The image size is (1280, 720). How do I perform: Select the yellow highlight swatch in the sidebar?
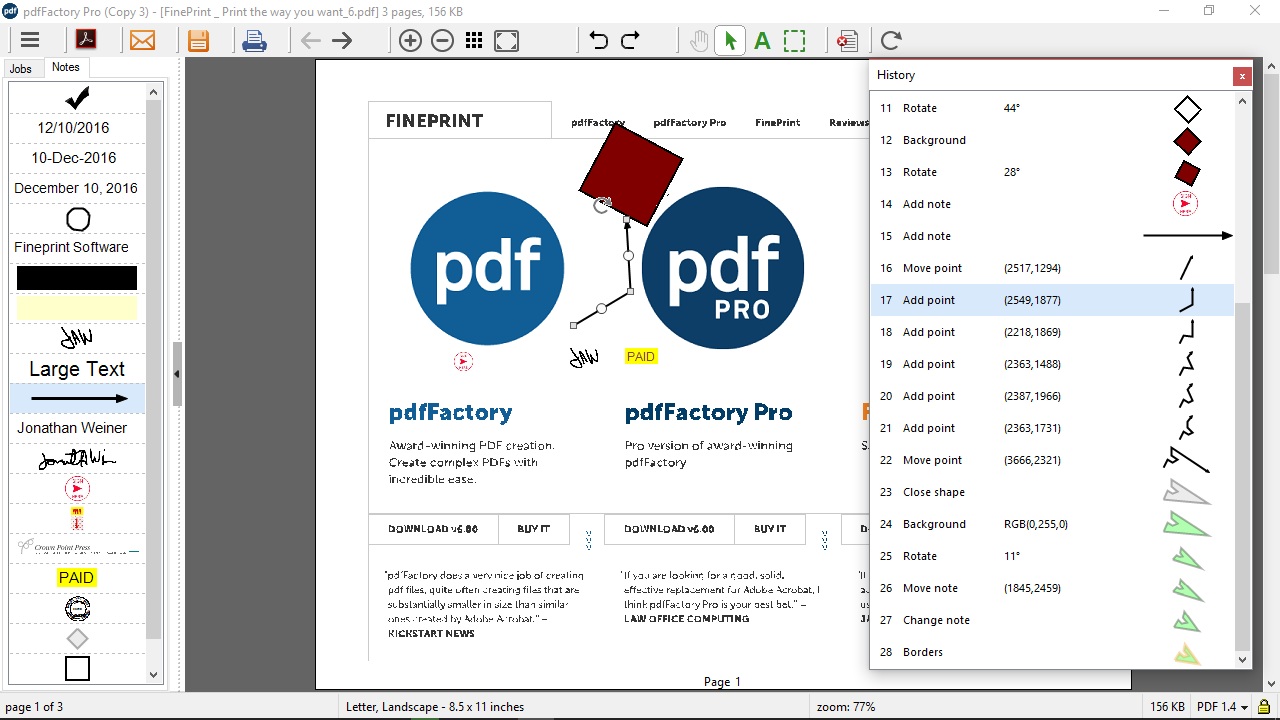click(77, 308)
